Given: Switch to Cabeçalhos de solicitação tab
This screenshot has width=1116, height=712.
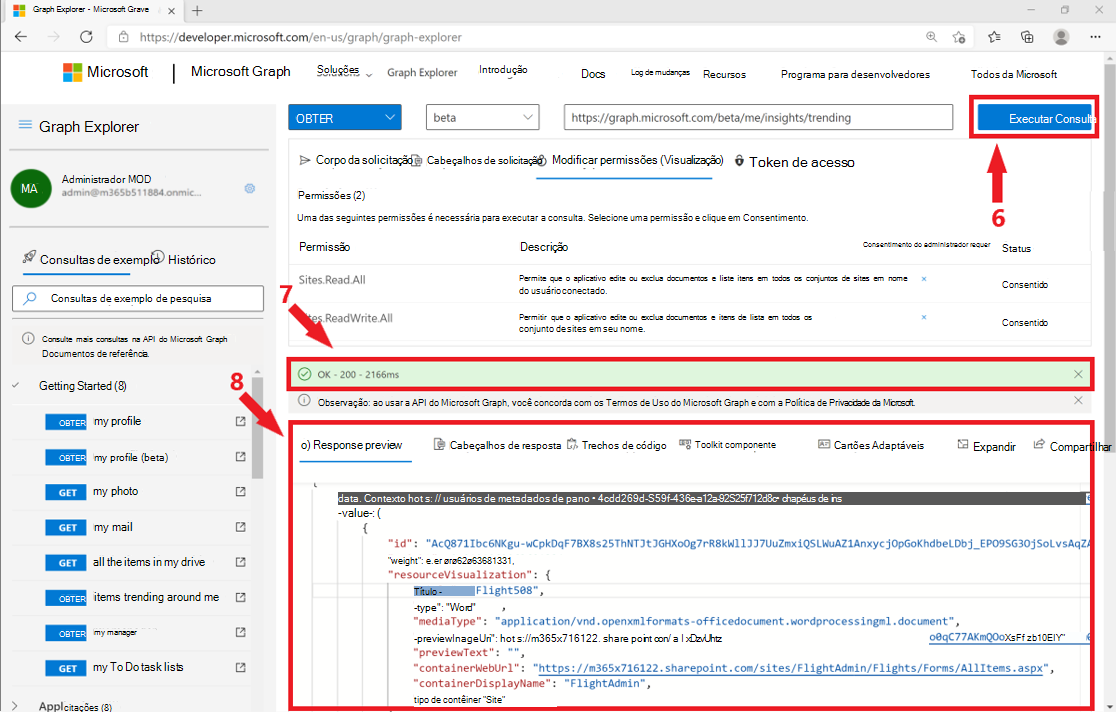Looking at the screenshot, I should point(478,161).
